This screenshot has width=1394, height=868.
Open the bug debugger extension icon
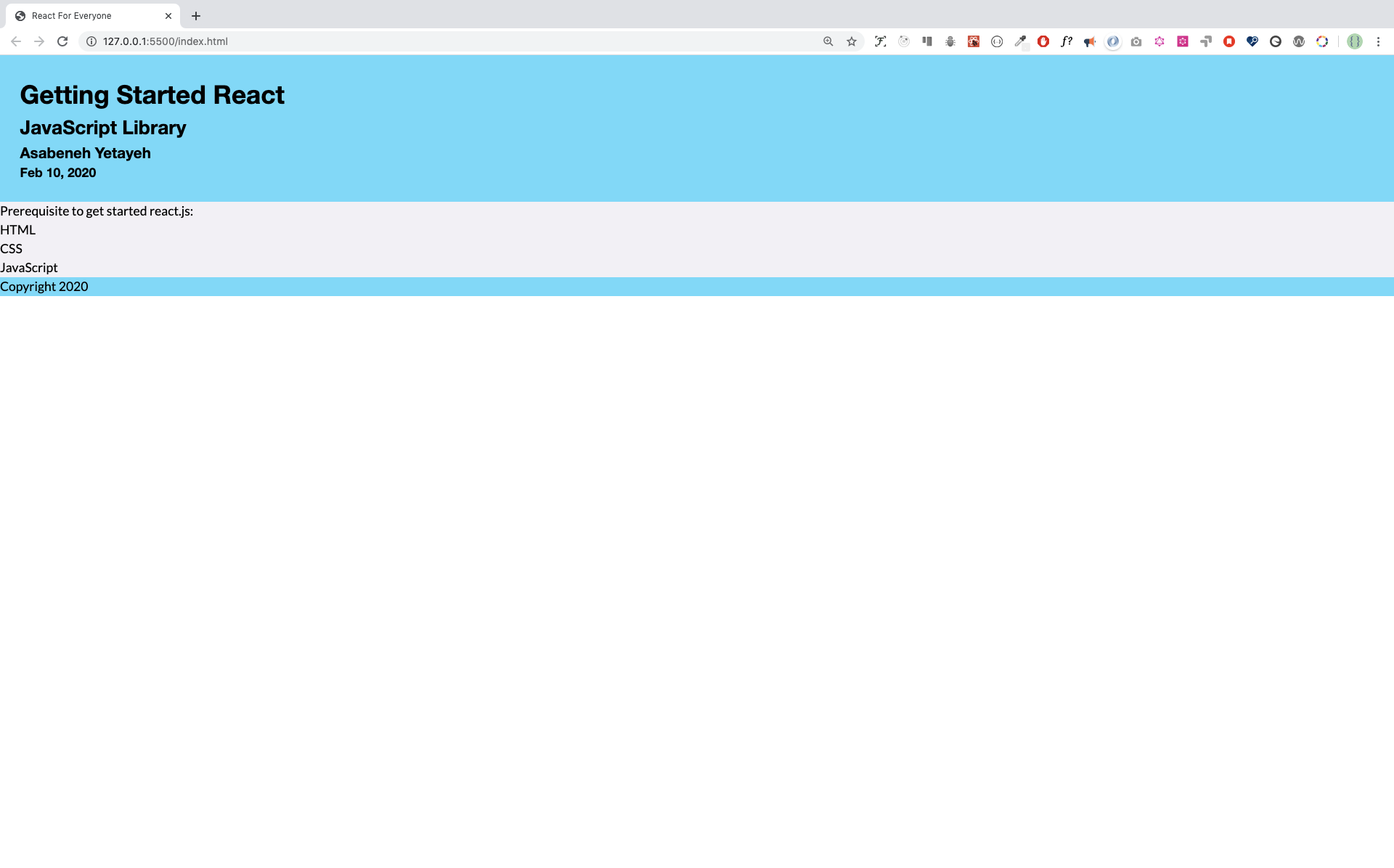[x=950, y=41]
